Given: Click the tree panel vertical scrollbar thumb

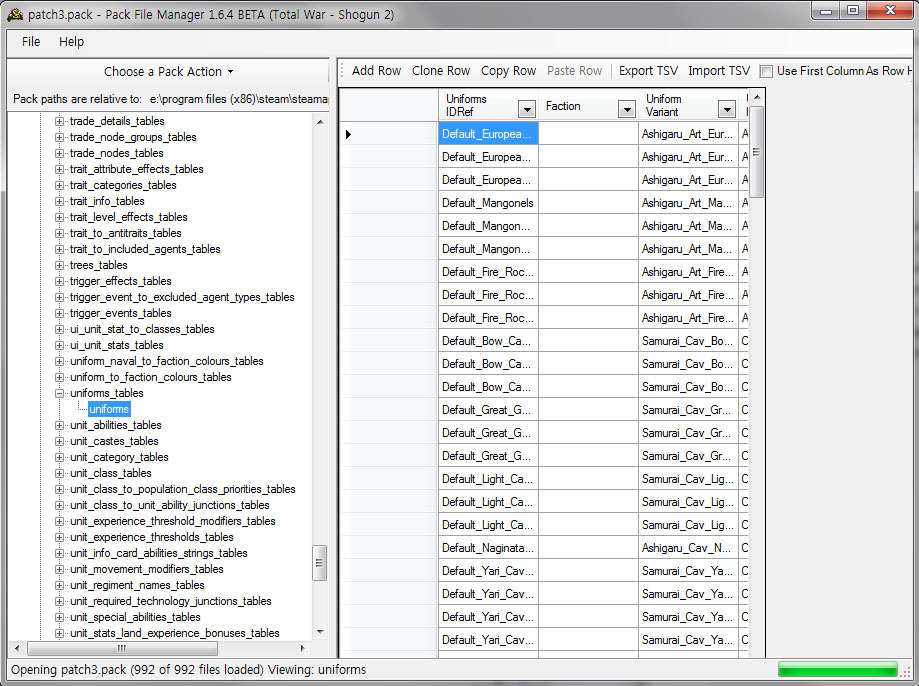Looking at the screenshot, I should 320,561.
